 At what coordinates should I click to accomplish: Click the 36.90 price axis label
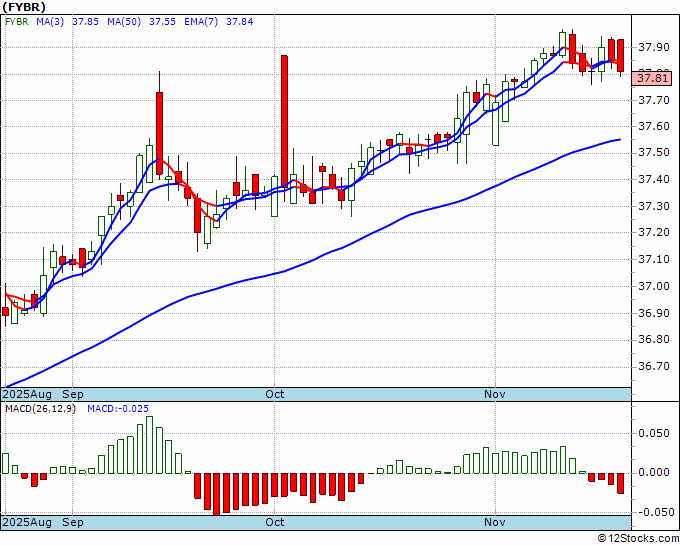point(652,313)
